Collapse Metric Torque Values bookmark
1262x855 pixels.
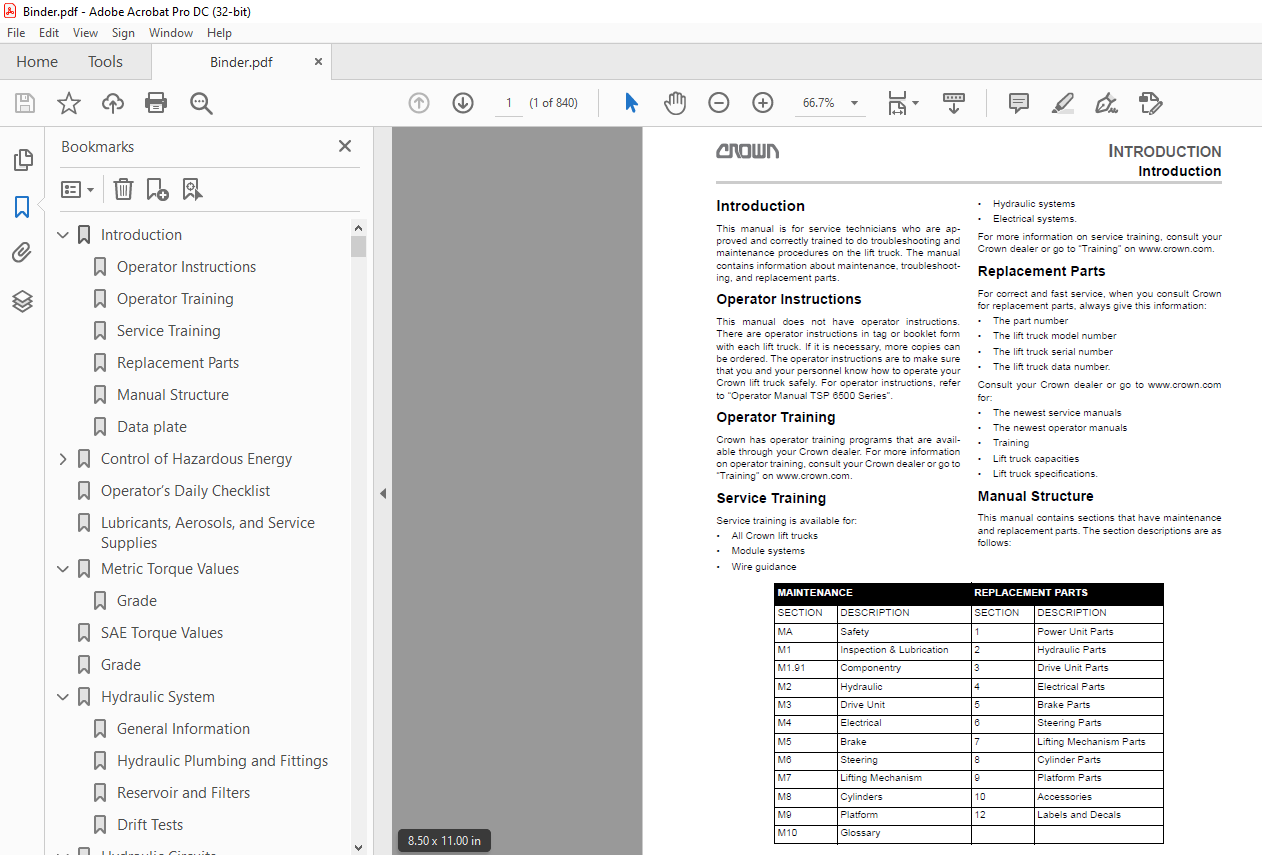[x=63, y=569]
